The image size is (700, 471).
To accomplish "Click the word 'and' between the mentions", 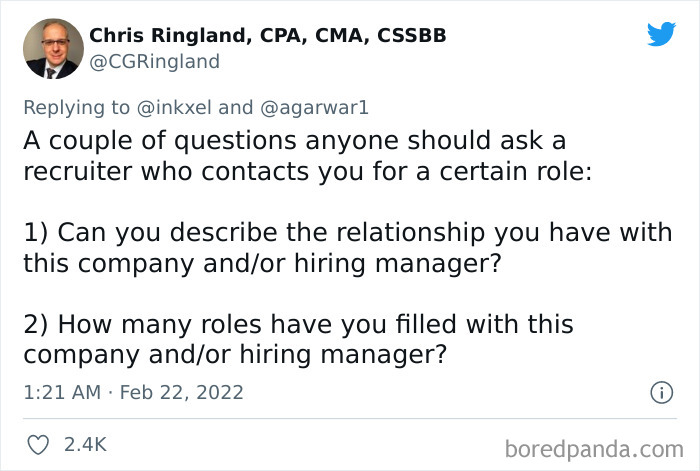I will [237, 107].
